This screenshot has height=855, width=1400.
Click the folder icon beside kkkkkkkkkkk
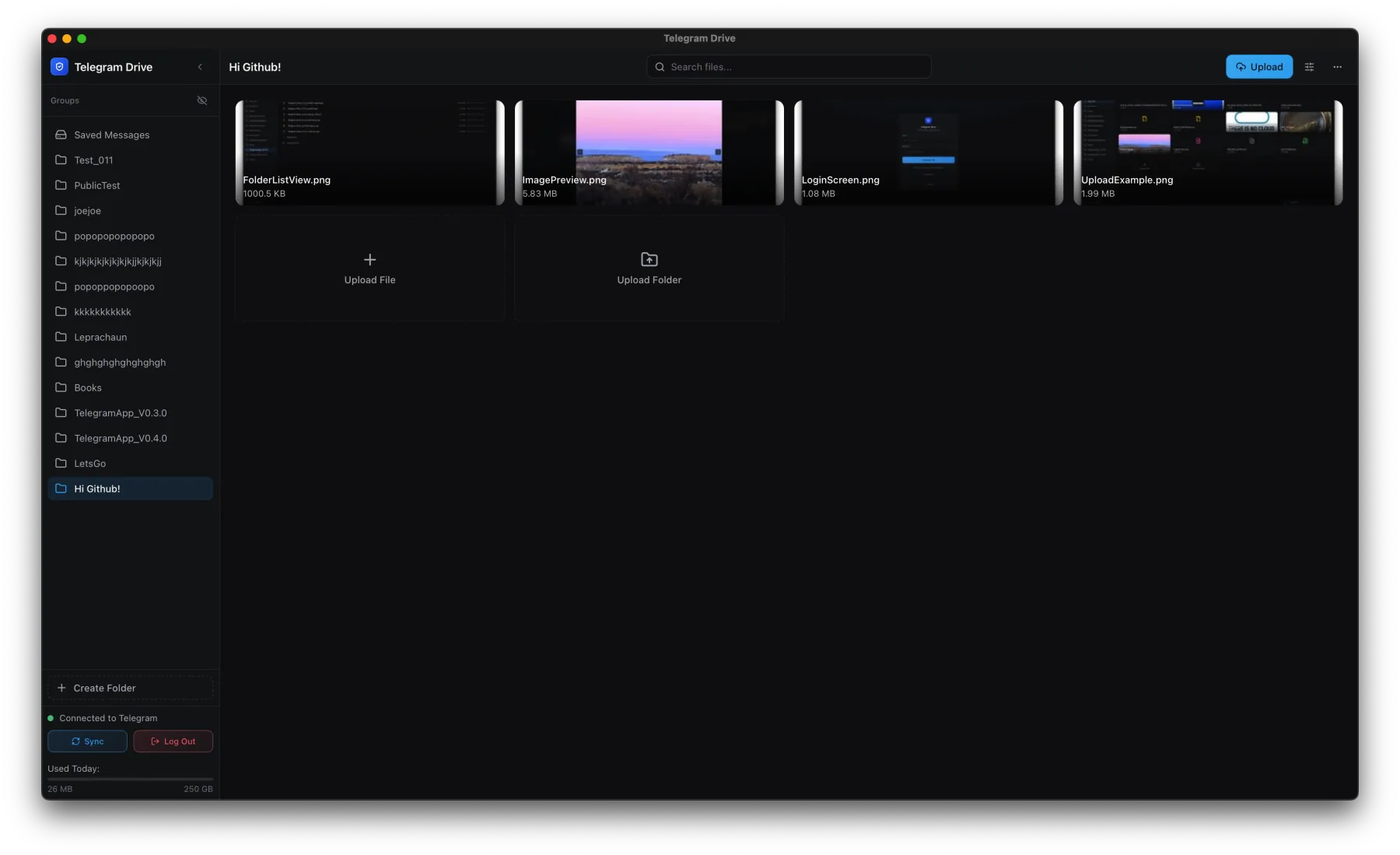tap(61, 311)
